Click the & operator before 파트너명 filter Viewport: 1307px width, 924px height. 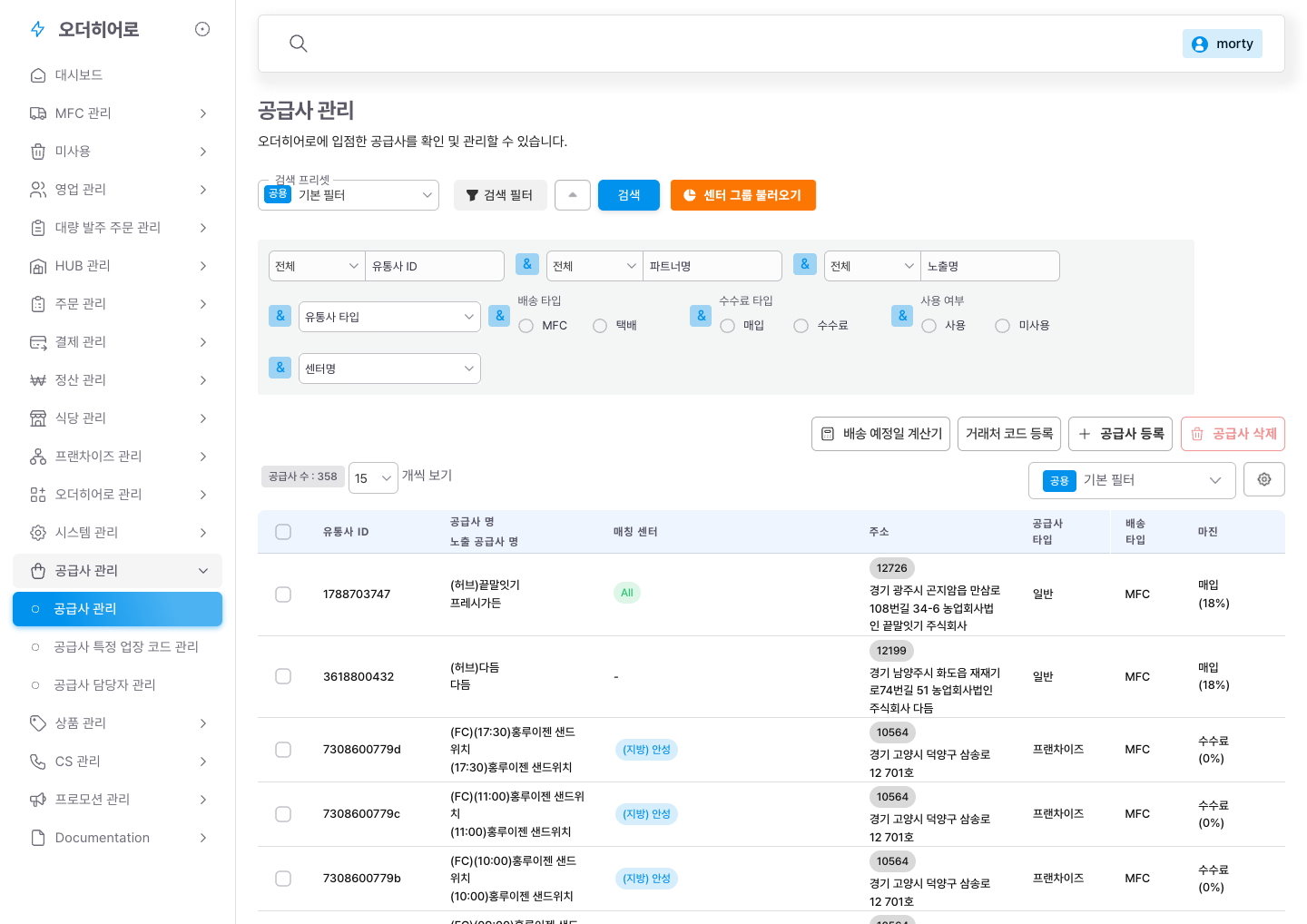coord(527,264)
